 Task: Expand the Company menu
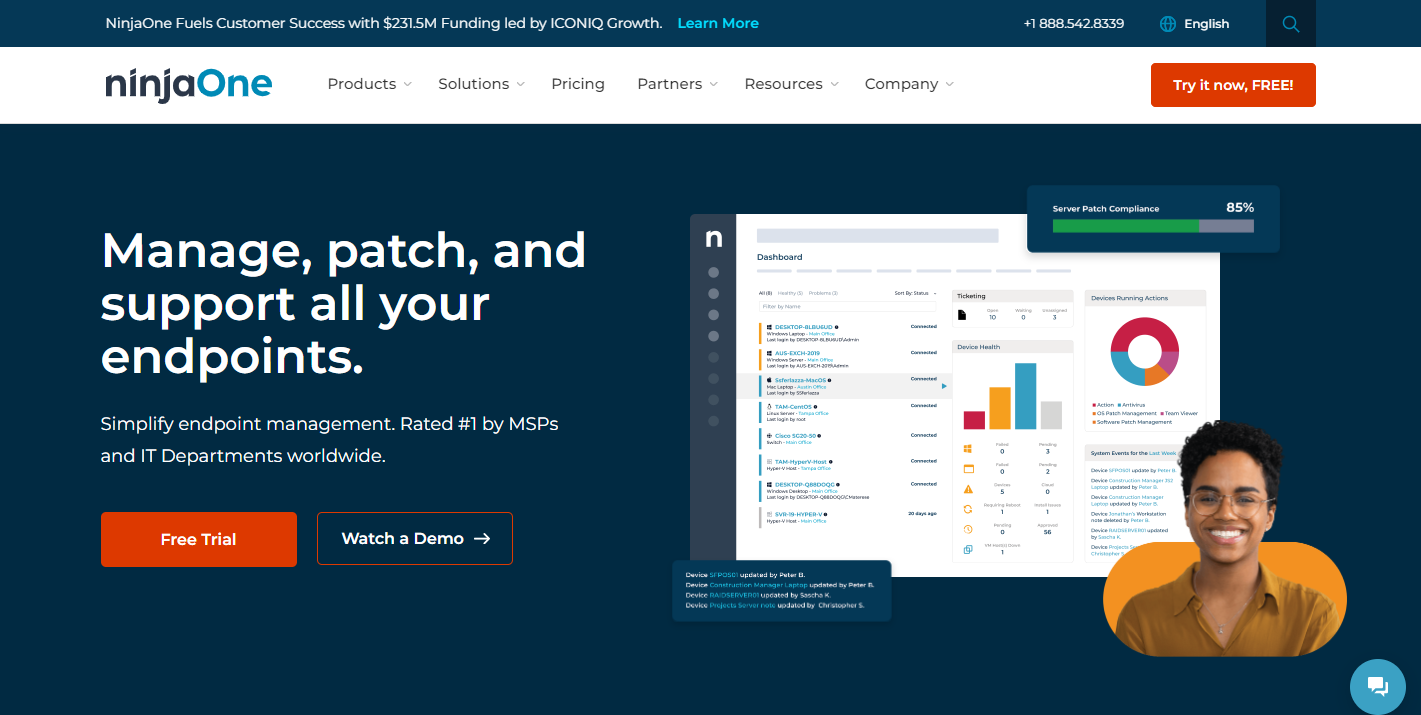point(909,84)
